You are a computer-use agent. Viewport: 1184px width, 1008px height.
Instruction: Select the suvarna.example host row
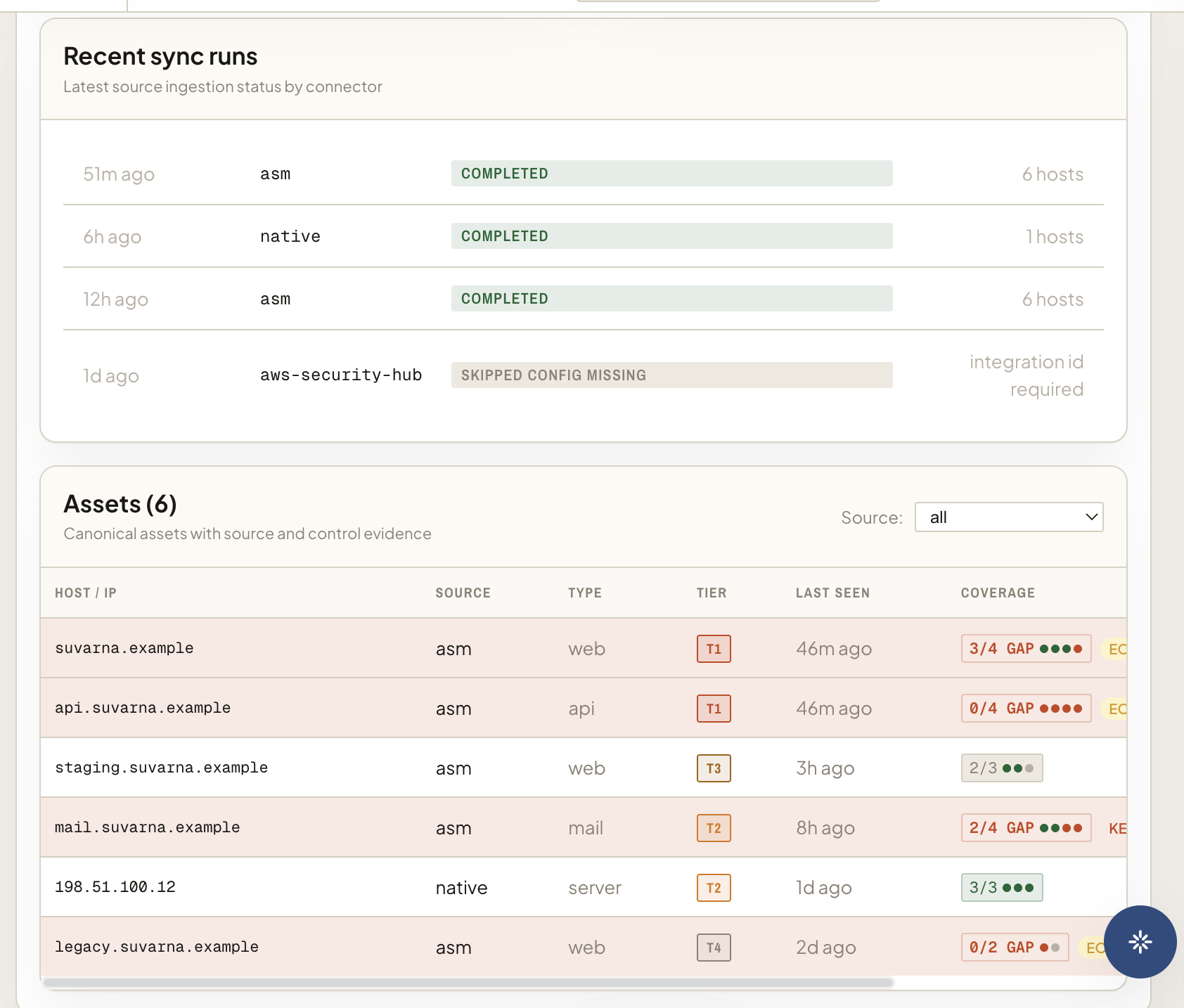584,648
